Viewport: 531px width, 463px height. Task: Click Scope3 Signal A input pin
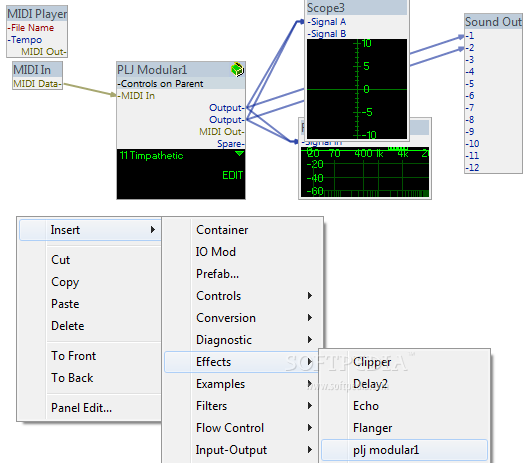point(326,22)
